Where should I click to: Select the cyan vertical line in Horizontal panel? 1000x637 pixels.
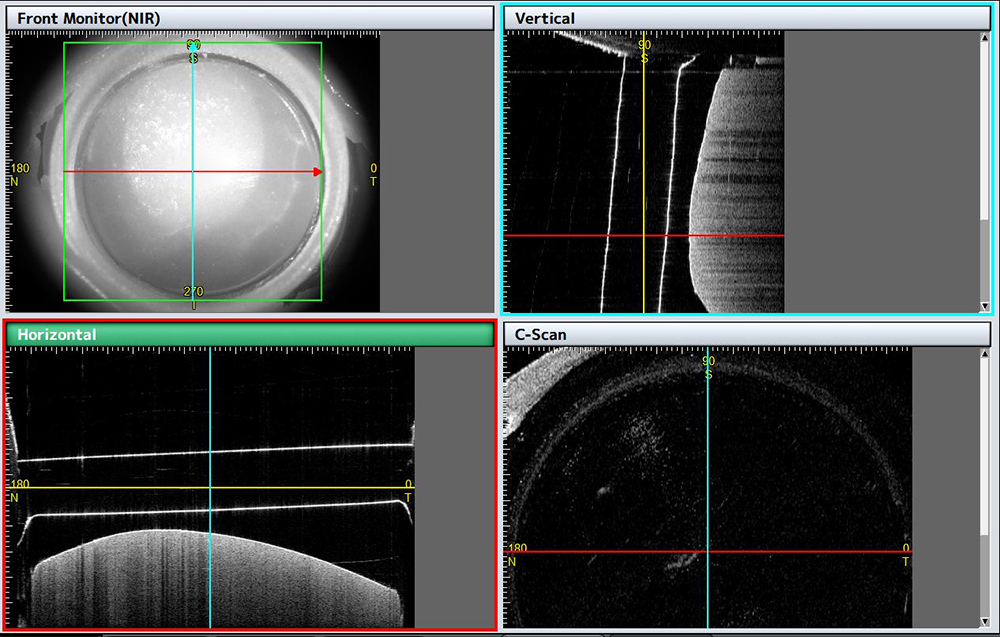(x=210, y=488)
